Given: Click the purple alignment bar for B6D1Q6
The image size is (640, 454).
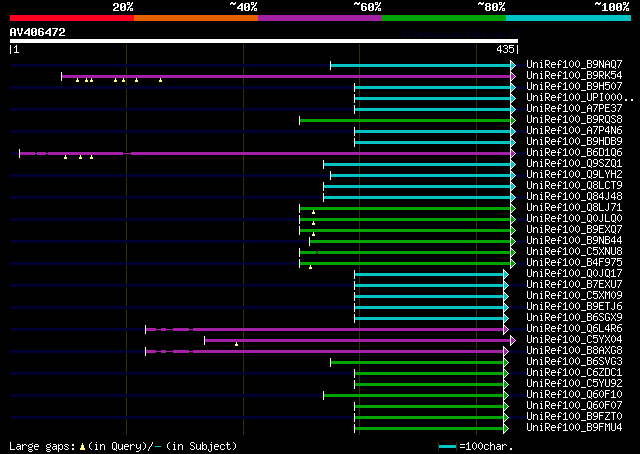Looking at the screenshot, I should coord(265,154).
